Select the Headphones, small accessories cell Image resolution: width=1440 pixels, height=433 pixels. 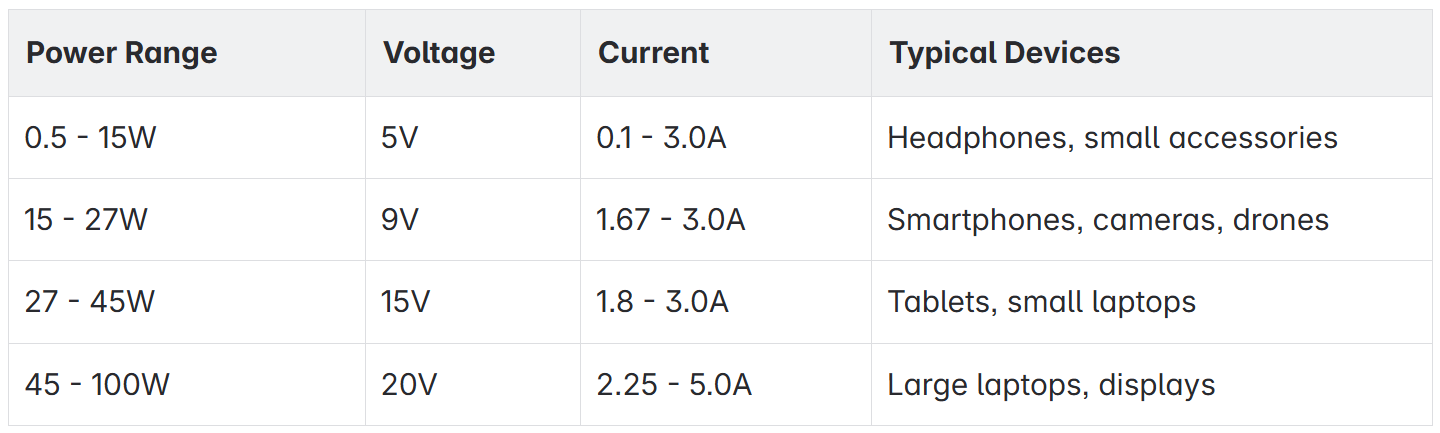click(1112, 137)
